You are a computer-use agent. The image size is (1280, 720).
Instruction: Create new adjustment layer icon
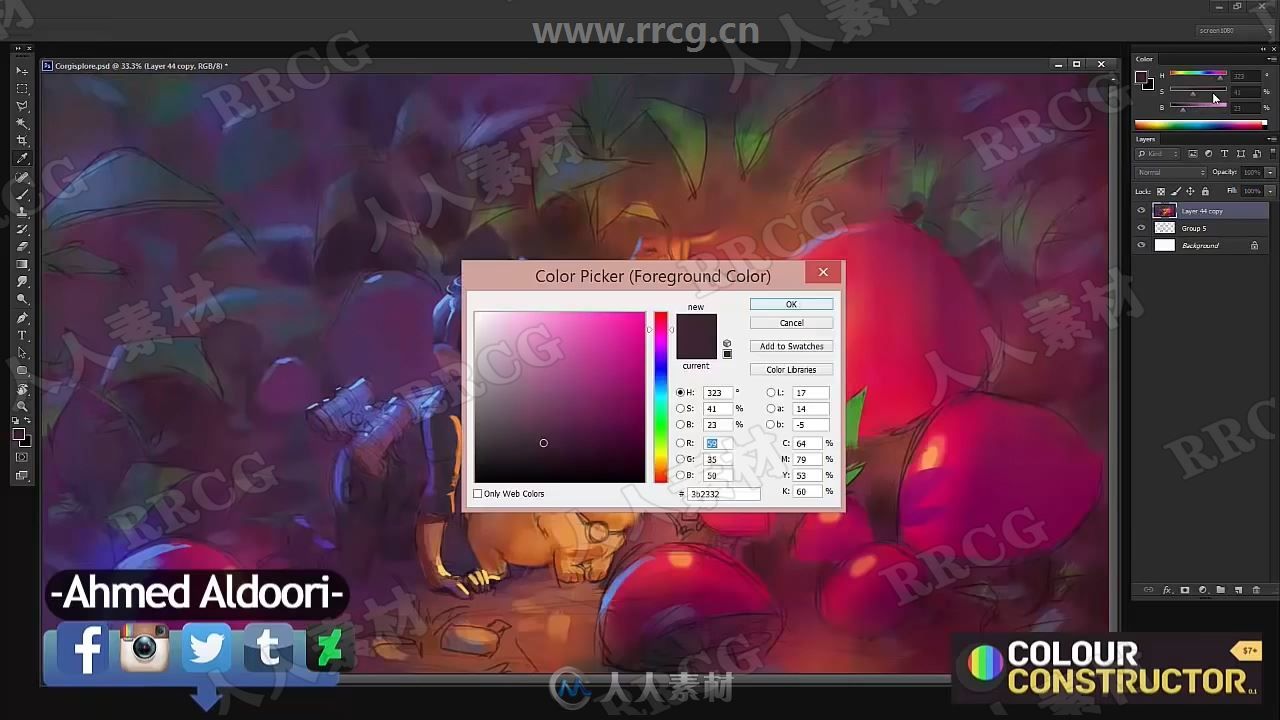coord(1203,590)
